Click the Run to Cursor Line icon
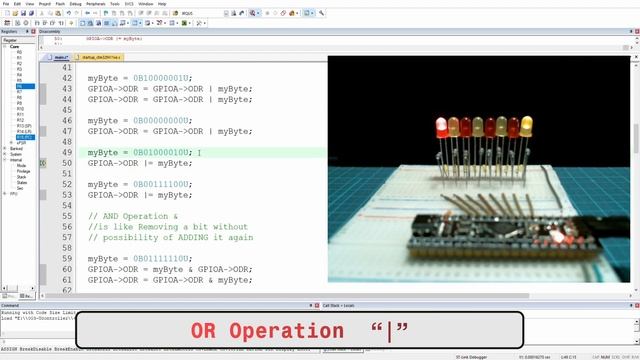The image size is (640, 360). click(x=61, y=23)
